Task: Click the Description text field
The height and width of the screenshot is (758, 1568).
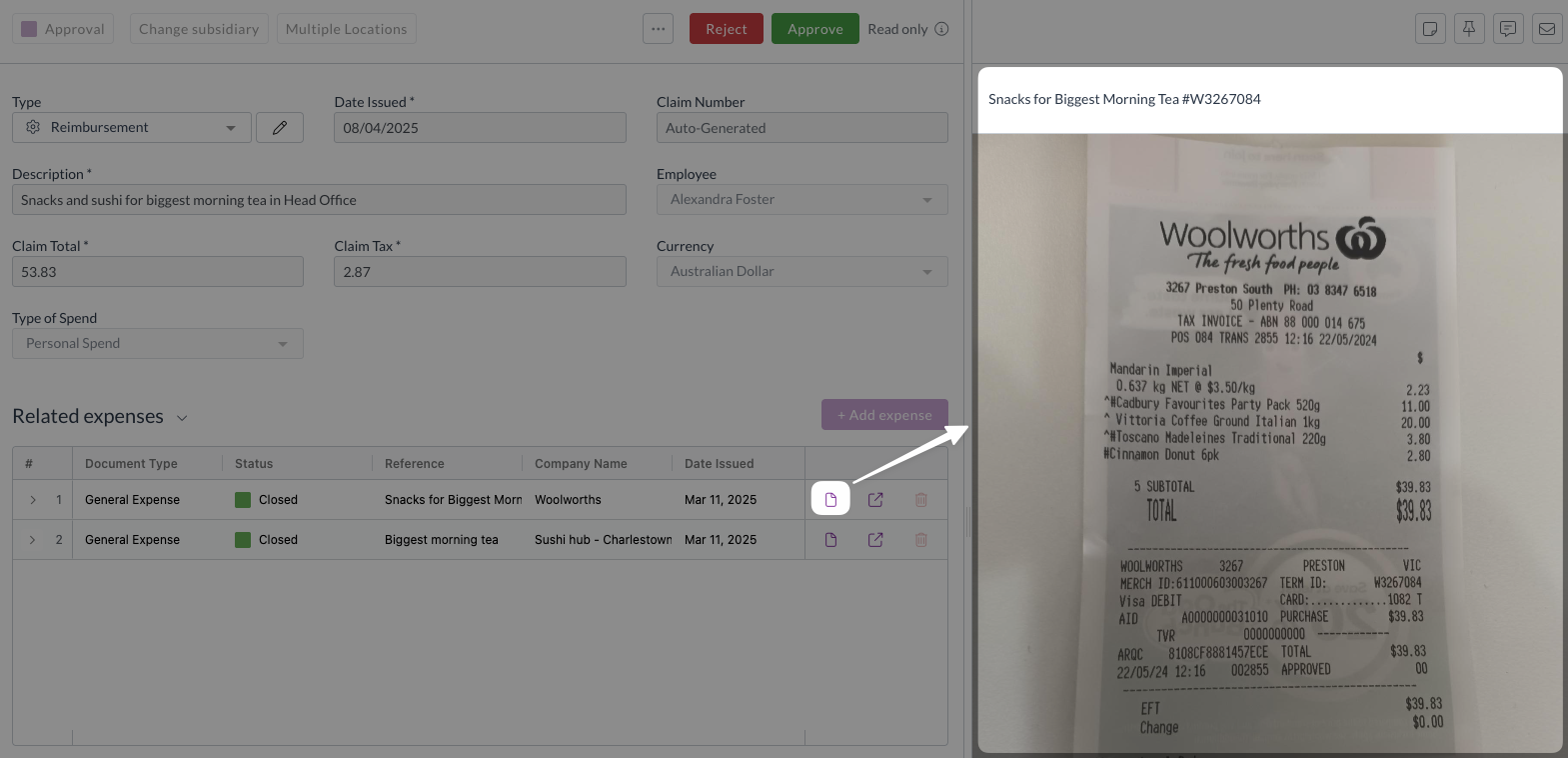Action: (x=319, y=199)
